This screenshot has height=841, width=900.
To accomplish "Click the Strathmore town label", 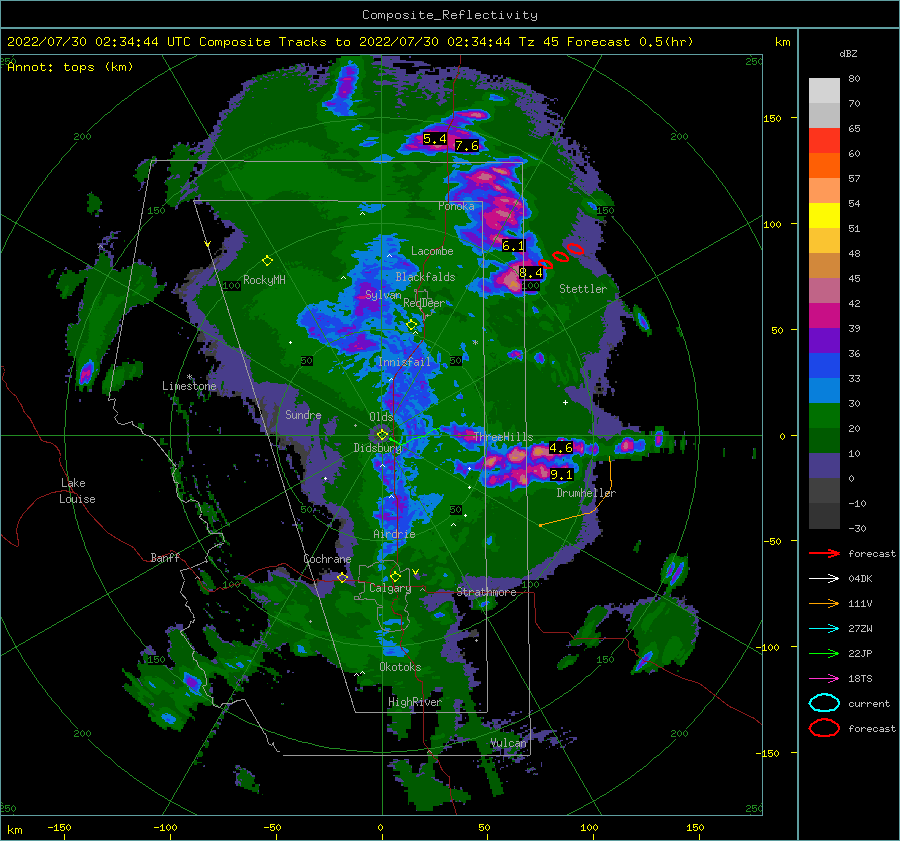I will 486,592.
